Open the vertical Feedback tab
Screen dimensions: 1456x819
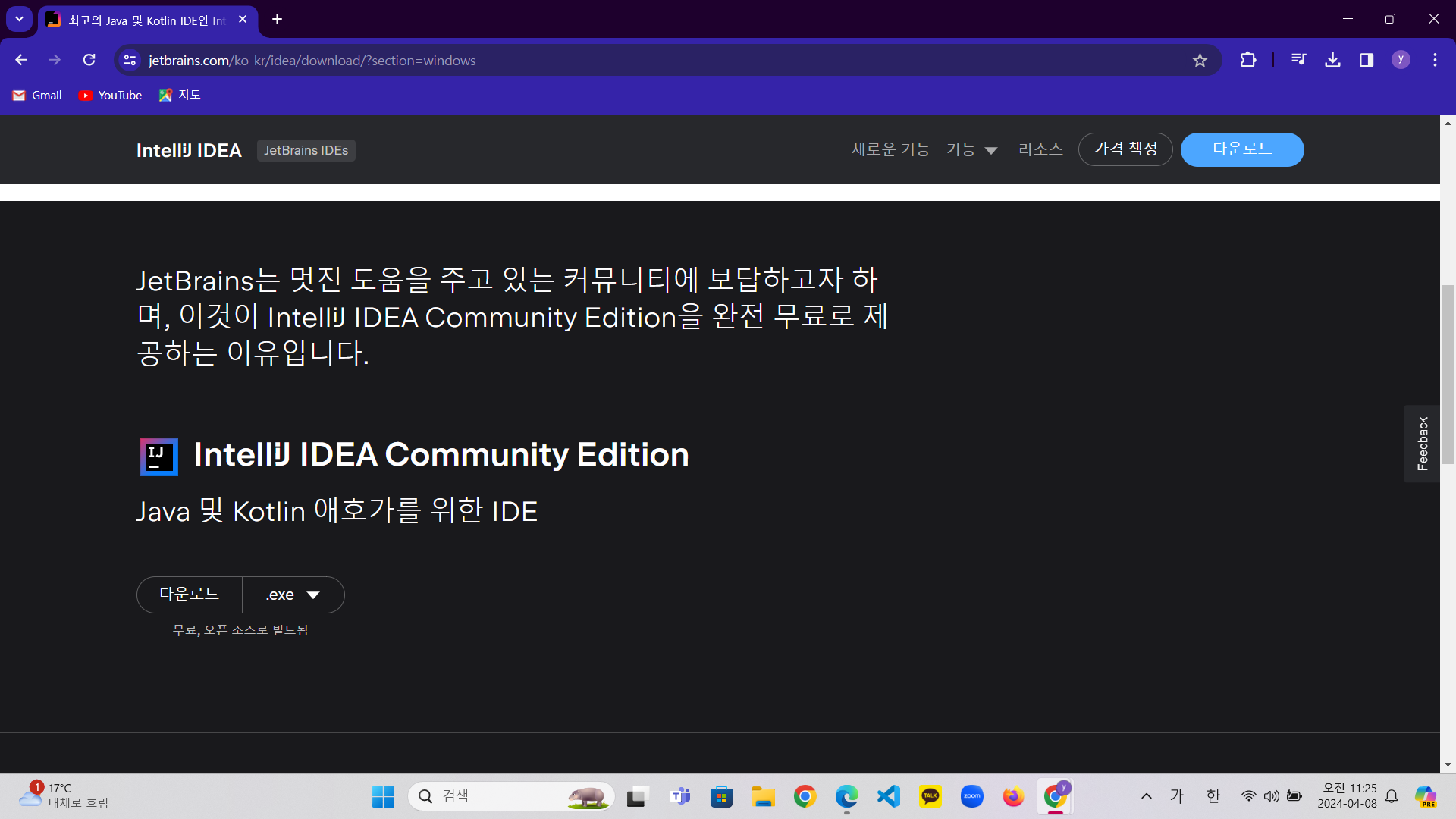point(1422,444)
